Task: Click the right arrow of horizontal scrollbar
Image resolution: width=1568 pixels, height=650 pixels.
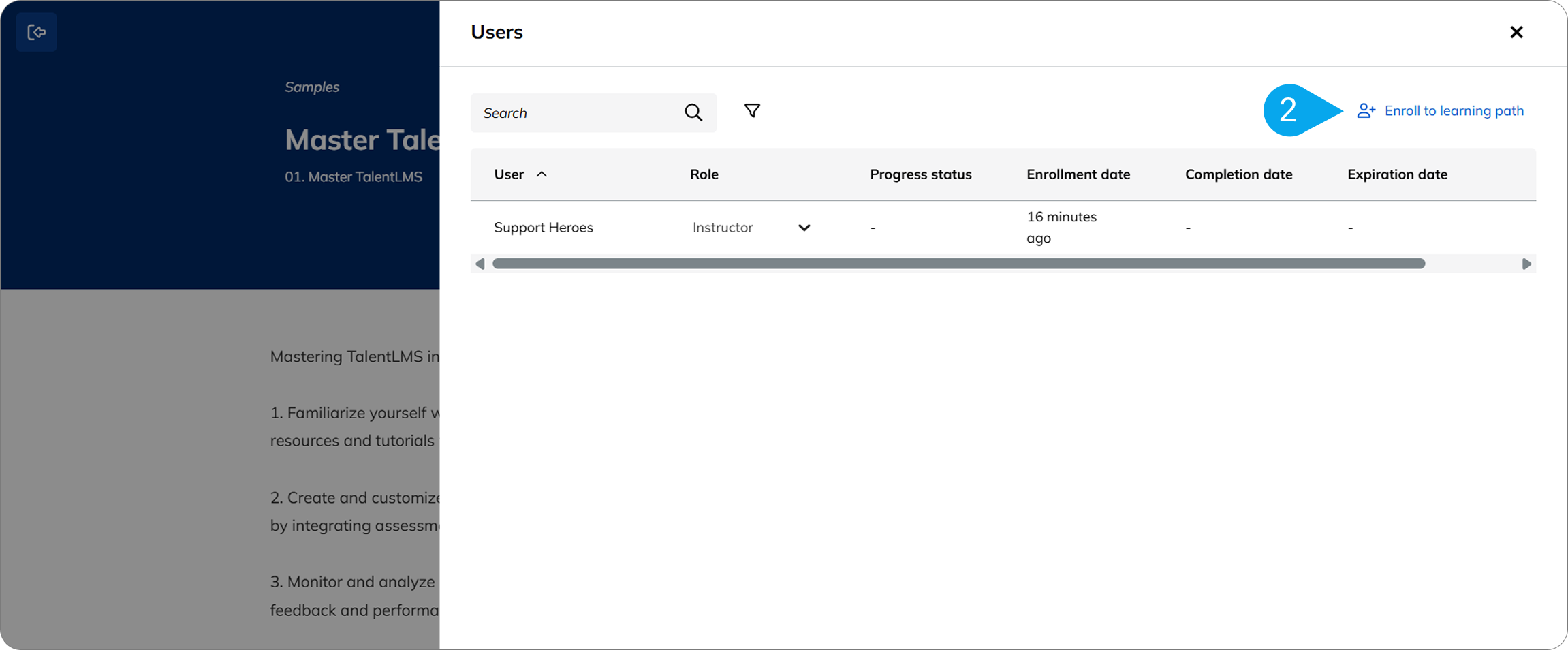Action: [1526, 264]
